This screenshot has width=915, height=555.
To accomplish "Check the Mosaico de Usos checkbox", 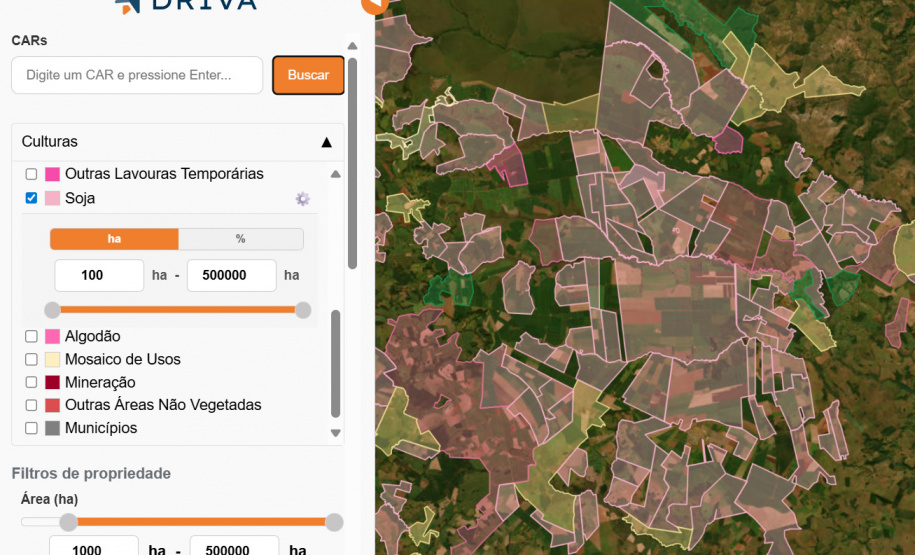I will coord(32,359).
